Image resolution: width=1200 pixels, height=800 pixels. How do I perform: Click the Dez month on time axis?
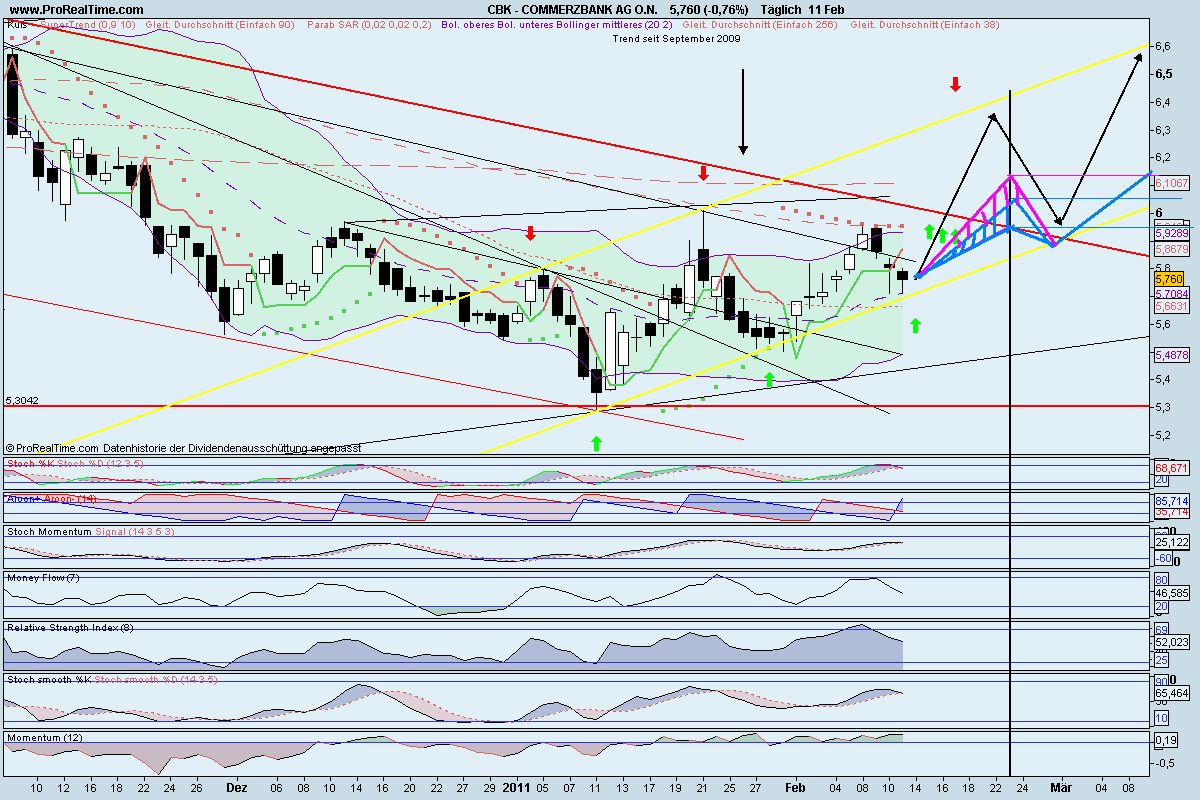236,788
